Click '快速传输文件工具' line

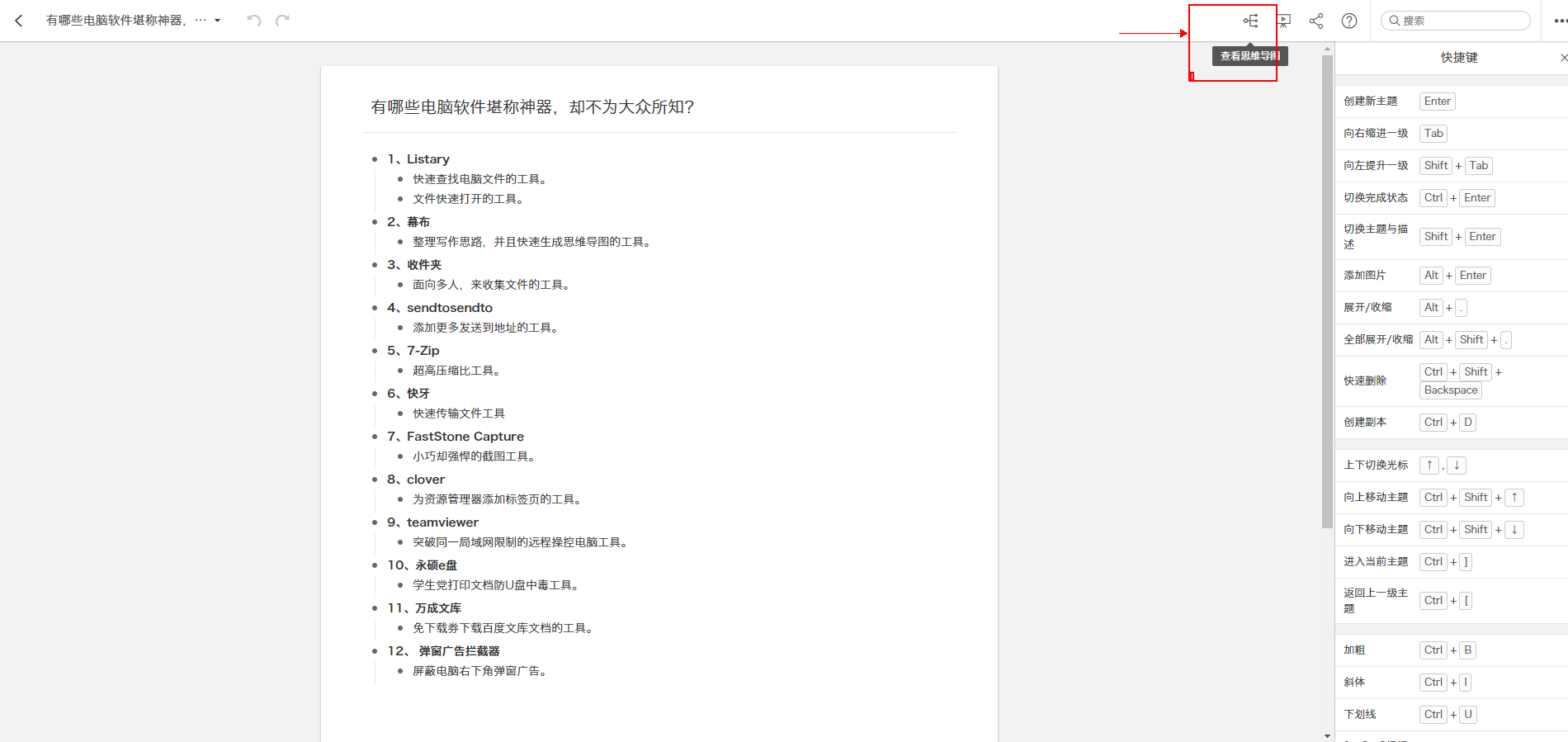(459, 414)
